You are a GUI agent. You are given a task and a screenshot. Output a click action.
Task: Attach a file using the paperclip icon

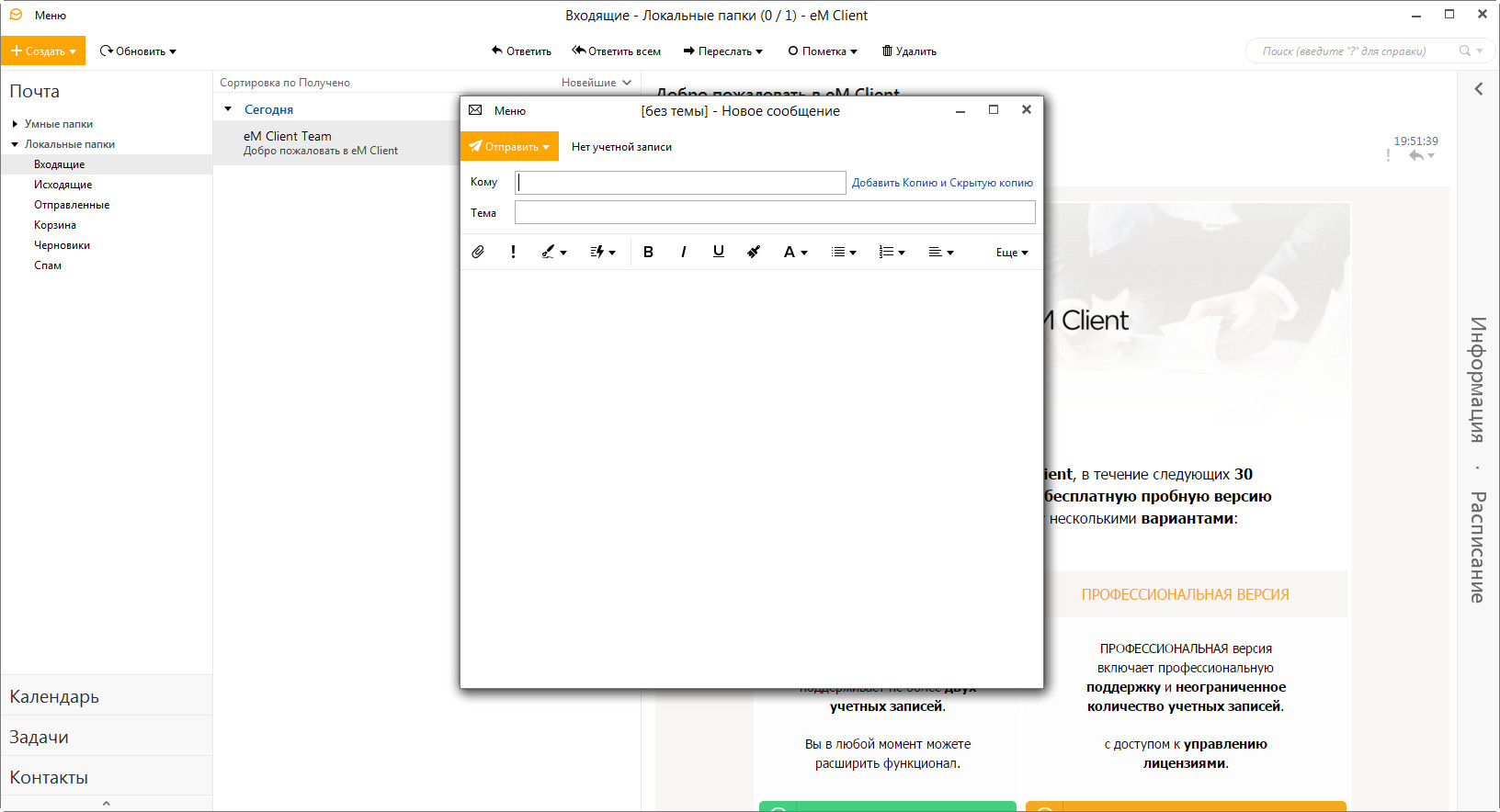(x=478, y=252)
